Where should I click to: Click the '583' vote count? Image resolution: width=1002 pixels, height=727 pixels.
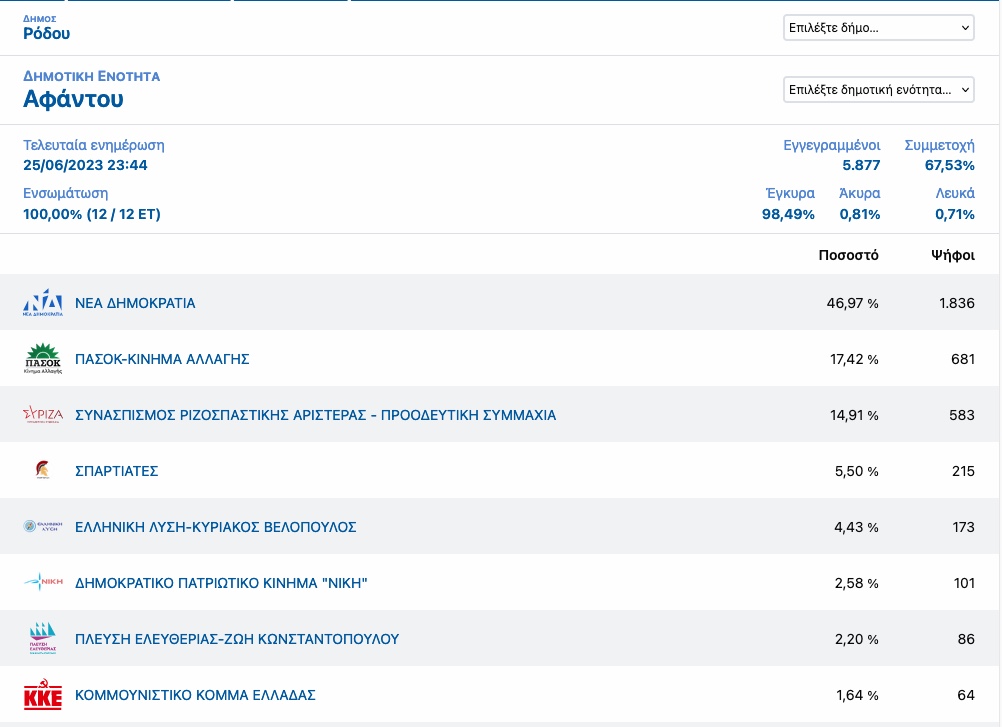tap(962, 415)
